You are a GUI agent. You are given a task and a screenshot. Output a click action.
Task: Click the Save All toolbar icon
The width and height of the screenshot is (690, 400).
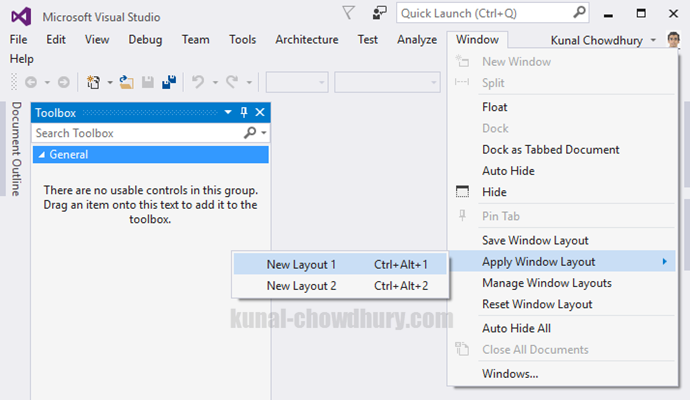pyautogui.click(x=169, y=82)
